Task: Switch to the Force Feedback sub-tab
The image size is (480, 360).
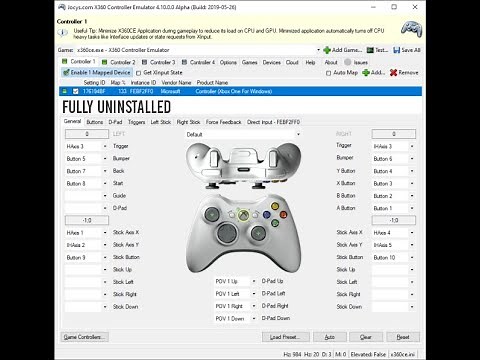Action: pyautogui.click(x=223, y=122)
